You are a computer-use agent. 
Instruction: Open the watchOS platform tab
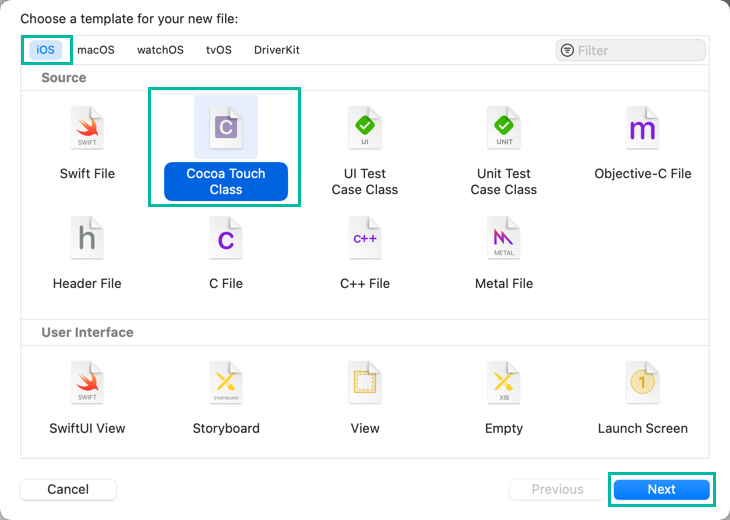(160, 50)
